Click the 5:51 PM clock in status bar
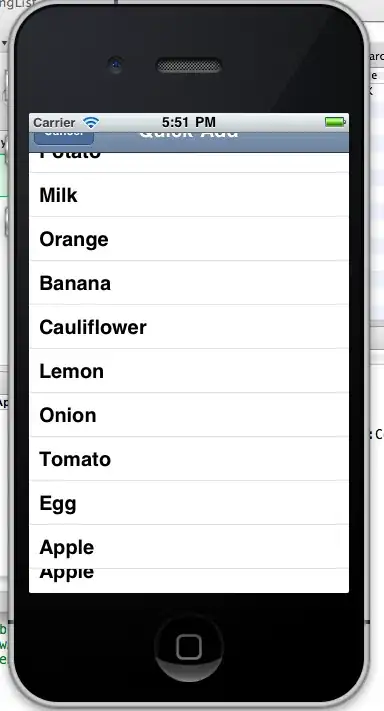Screen dimensions: 384x711 click(x=189, y=122)
